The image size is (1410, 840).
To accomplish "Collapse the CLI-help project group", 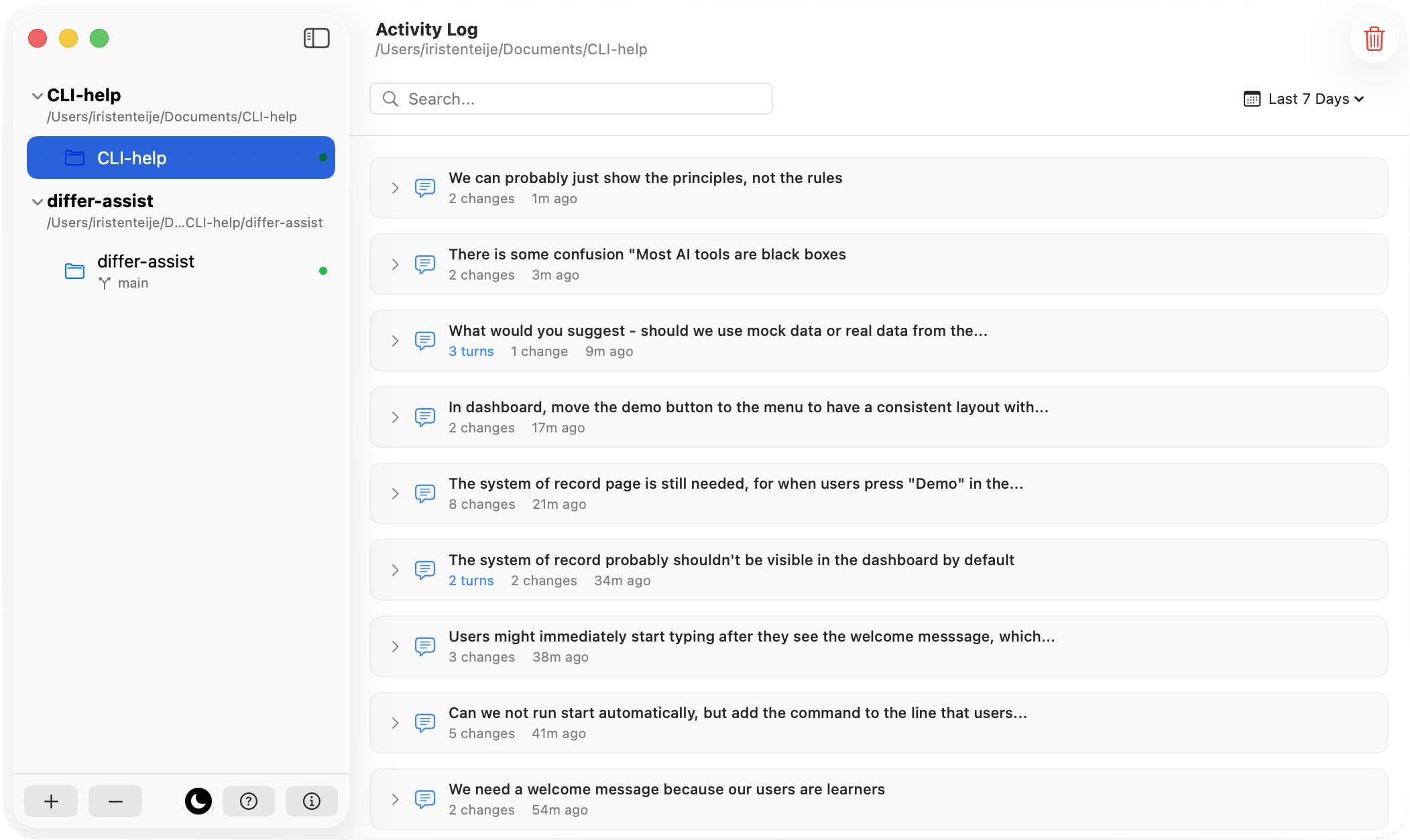I will click(x=38, y=96).
